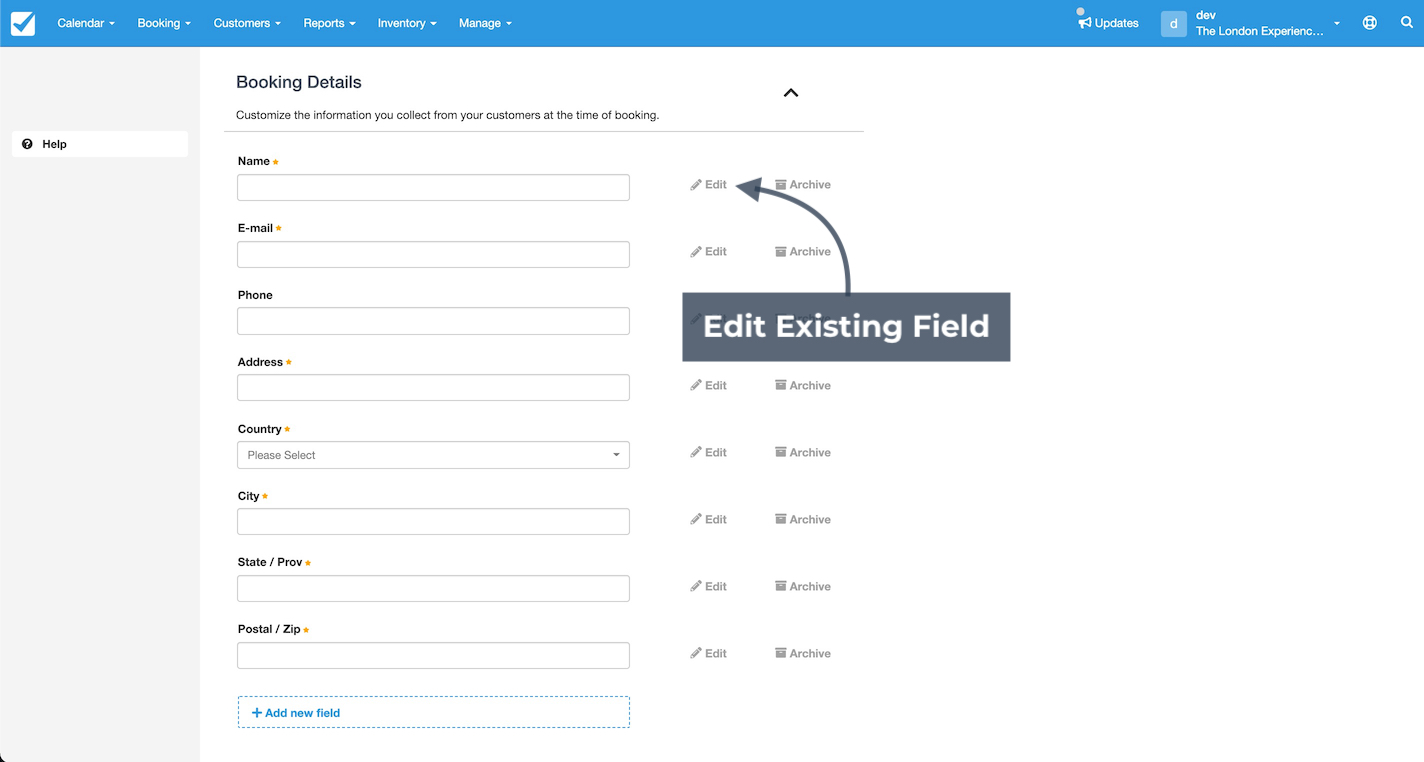Edit the Name field
Viewport: 1424px width, 762px height.
tap(708, 185)
